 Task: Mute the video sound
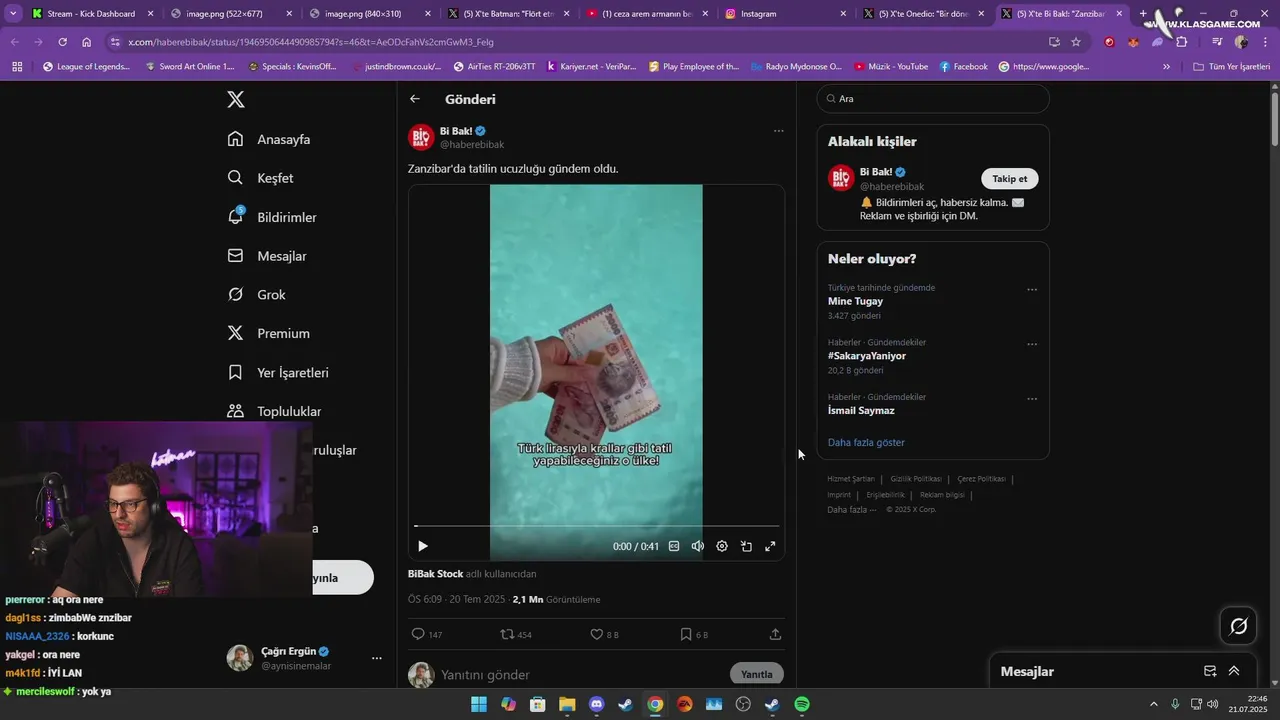(x=698, y=546)
